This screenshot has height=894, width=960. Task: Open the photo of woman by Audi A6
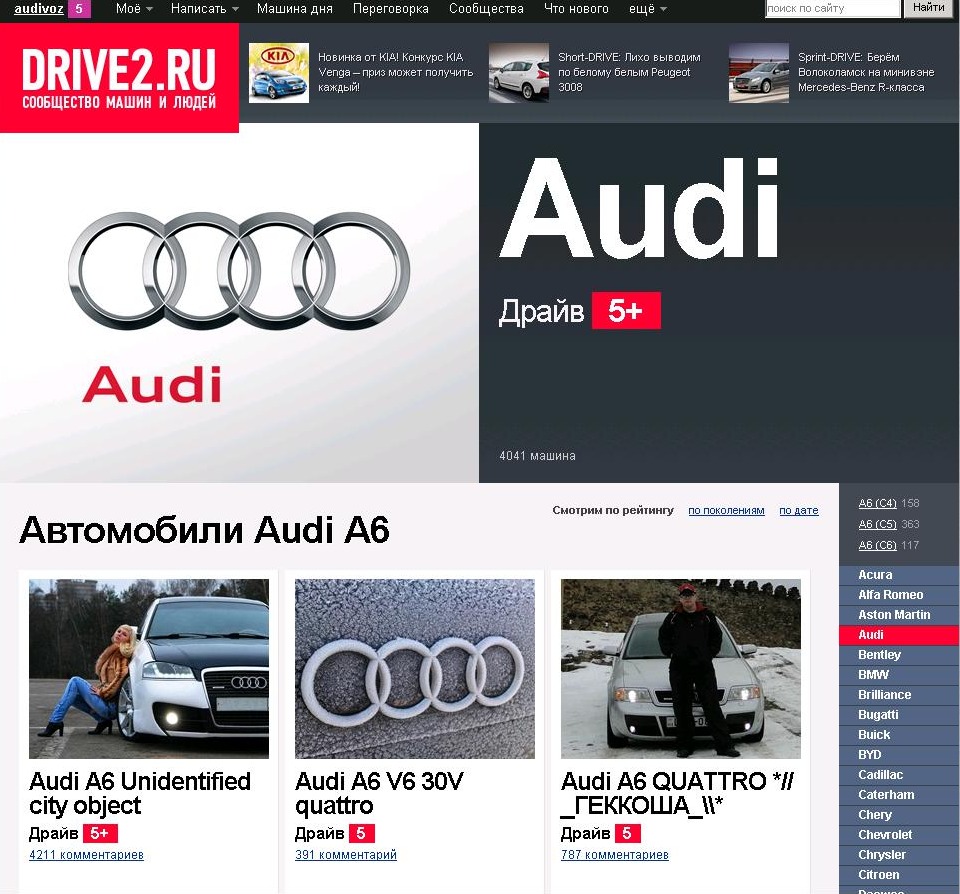(149, 669)
